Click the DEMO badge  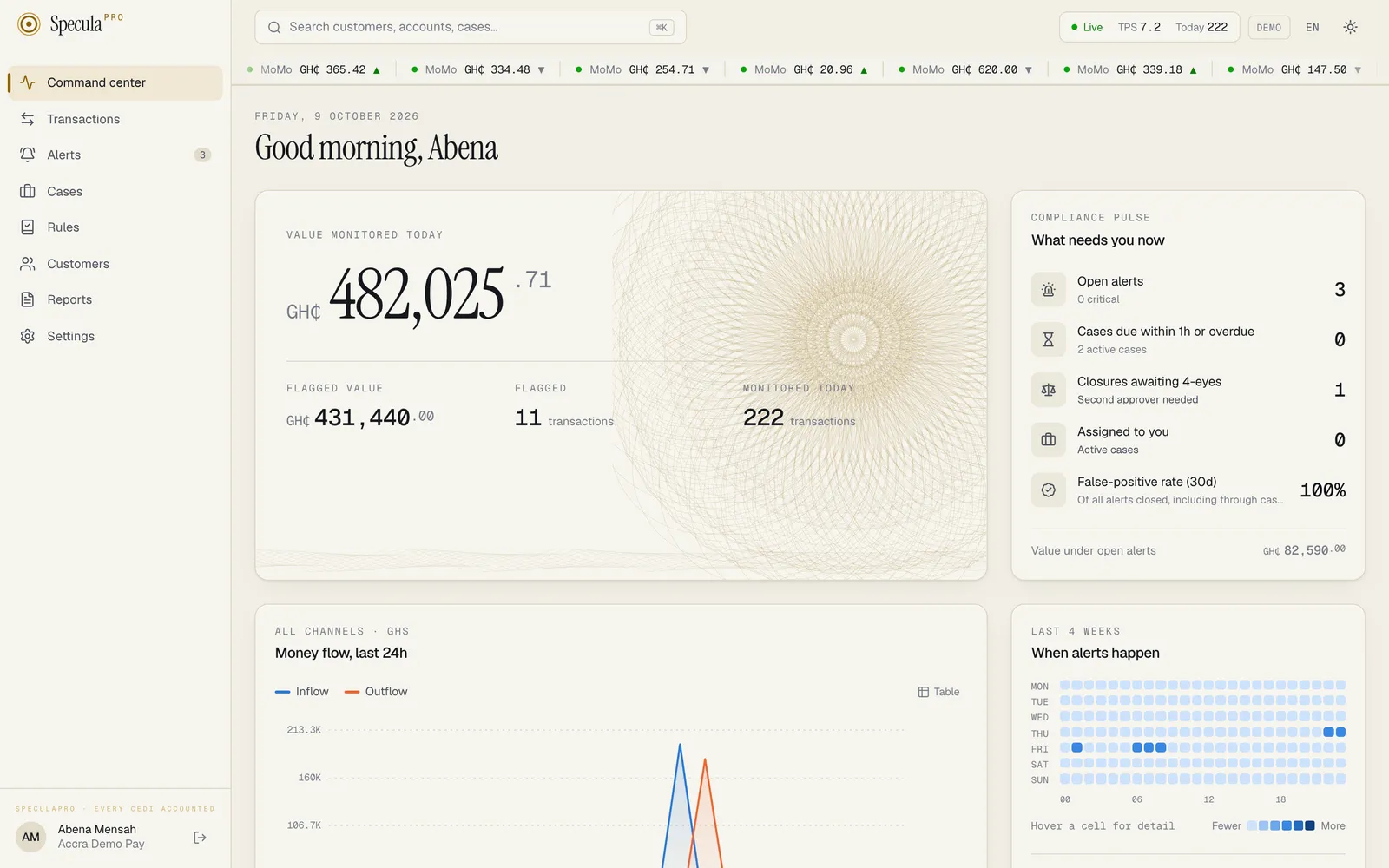click(x=1269, y=28)
